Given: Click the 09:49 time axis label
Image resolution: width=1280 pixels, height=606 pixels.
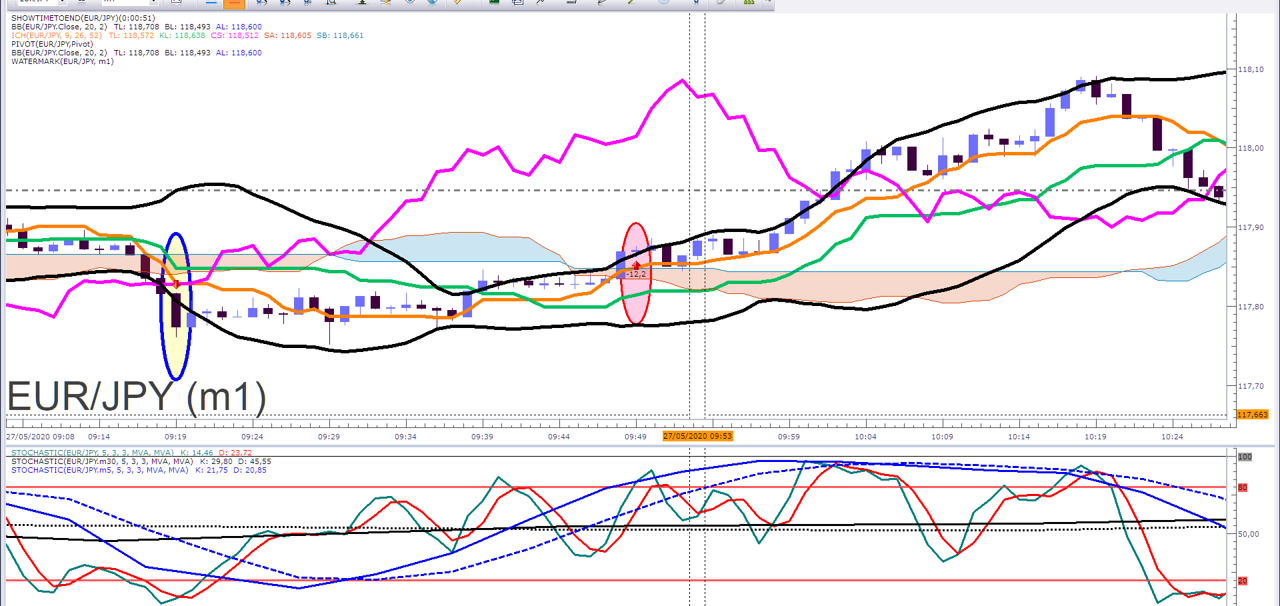Looking at the screenshot, I should 635,436.
